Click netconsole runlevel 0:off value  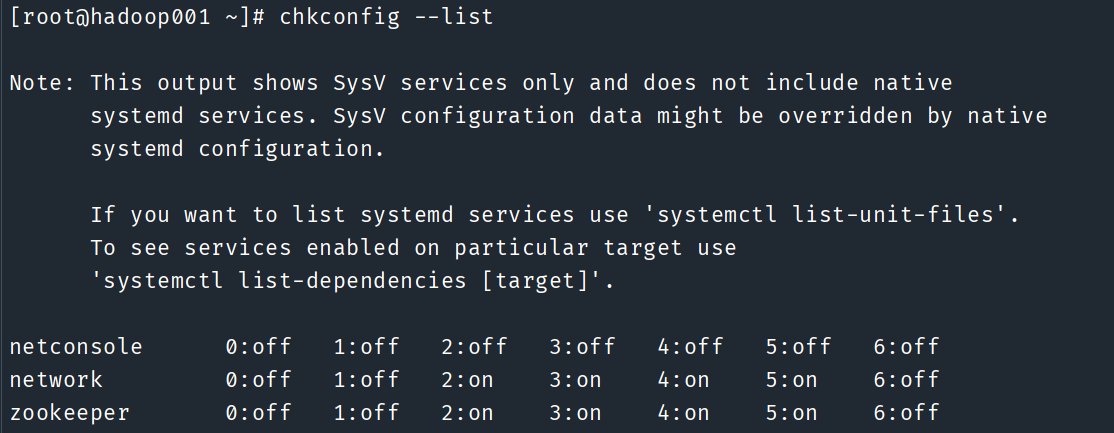coord(258,347)
